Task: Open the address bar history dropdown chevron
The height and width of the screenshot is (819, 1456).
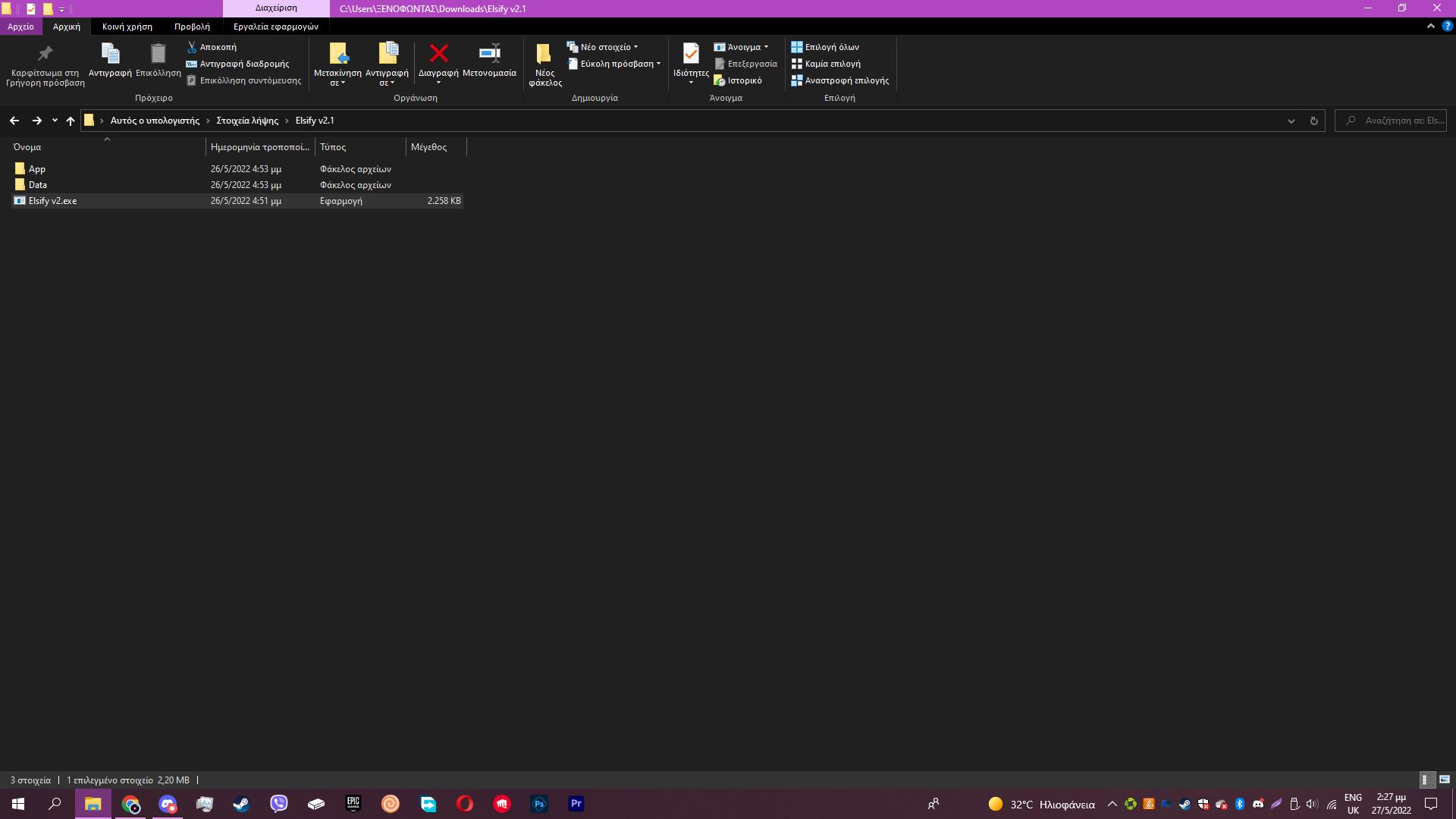Action: click(1291, 121)
